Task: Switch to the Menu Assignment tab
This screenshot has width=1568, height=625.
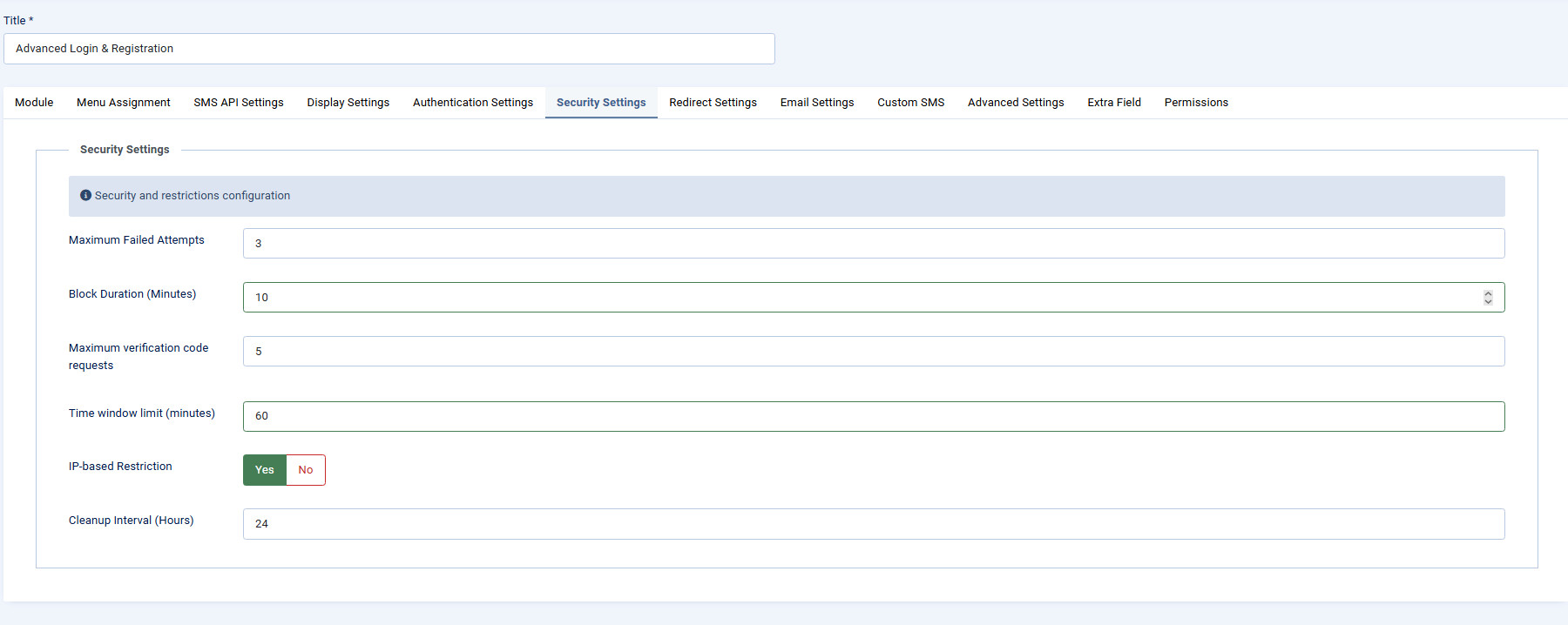Action: [123, 103]
